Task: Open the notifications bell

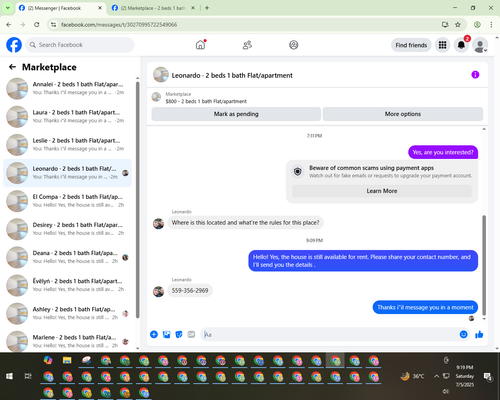Action: [461, 45]
